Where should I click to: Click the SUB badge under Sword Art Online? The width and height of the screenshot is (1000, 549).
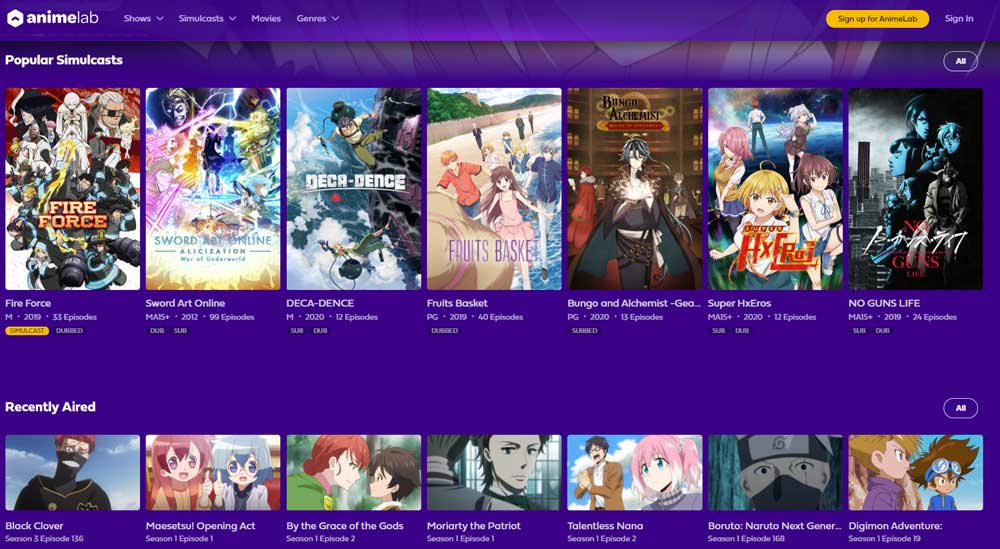click(180, 331)
